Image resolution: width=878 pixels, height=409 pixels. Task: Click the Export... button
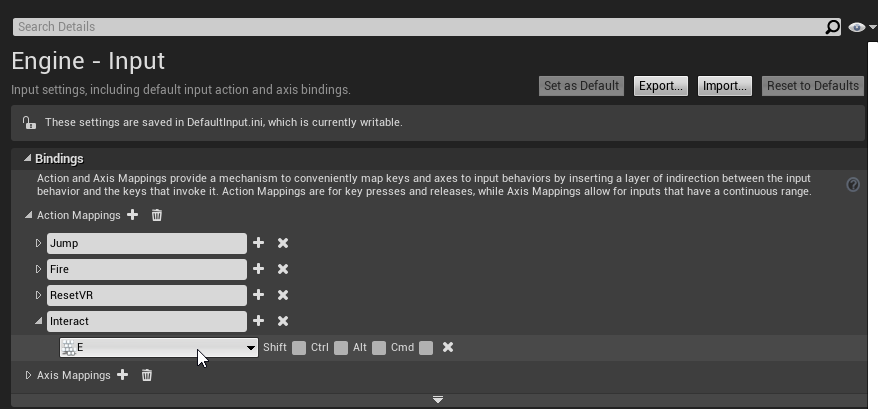661,86
